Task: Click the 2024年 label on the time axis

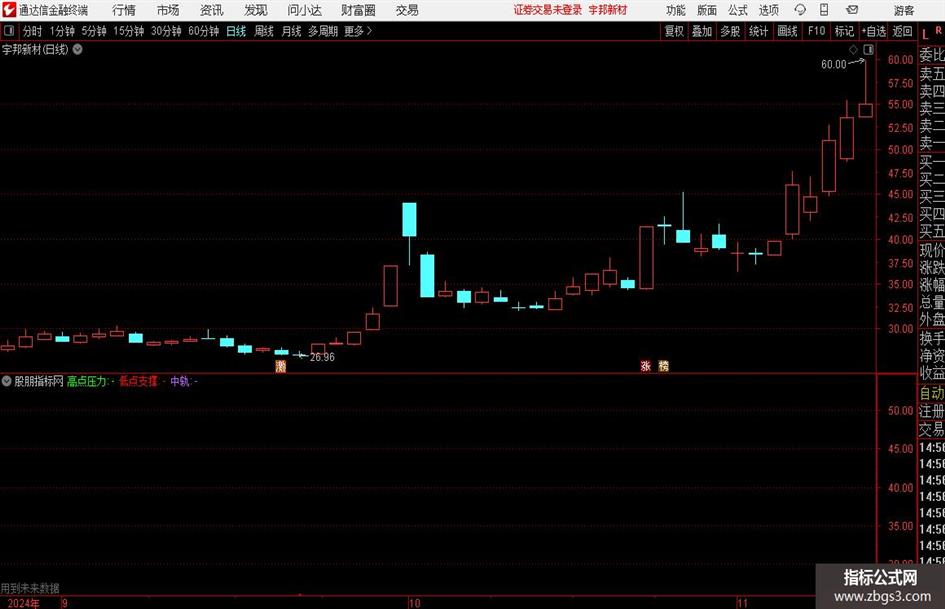Action: [x=24, y=603]
